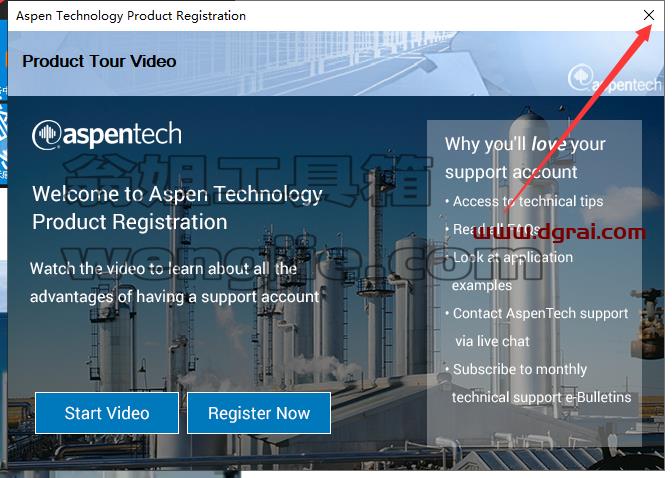Click the 'via live chat' text line
Viewport: 672px width, 478px height.
[492, 341]
